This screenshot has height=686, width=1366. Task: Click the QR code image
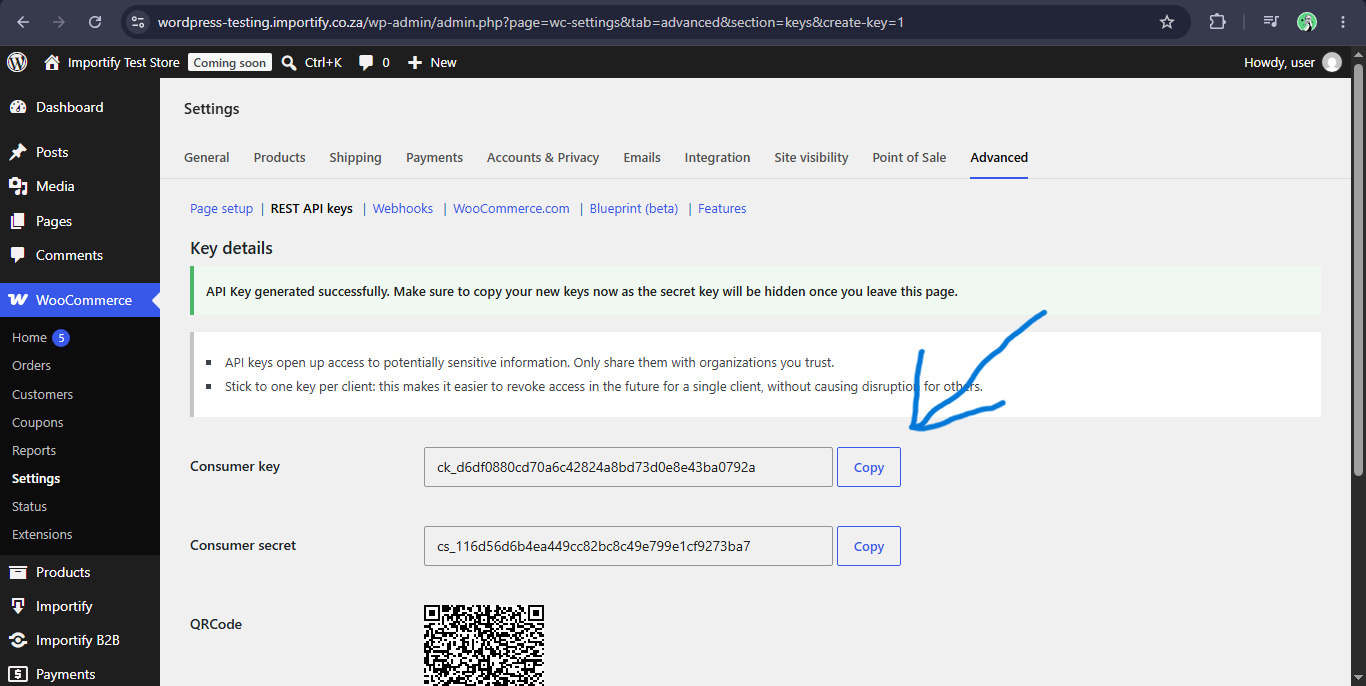[x=484, y=645]
